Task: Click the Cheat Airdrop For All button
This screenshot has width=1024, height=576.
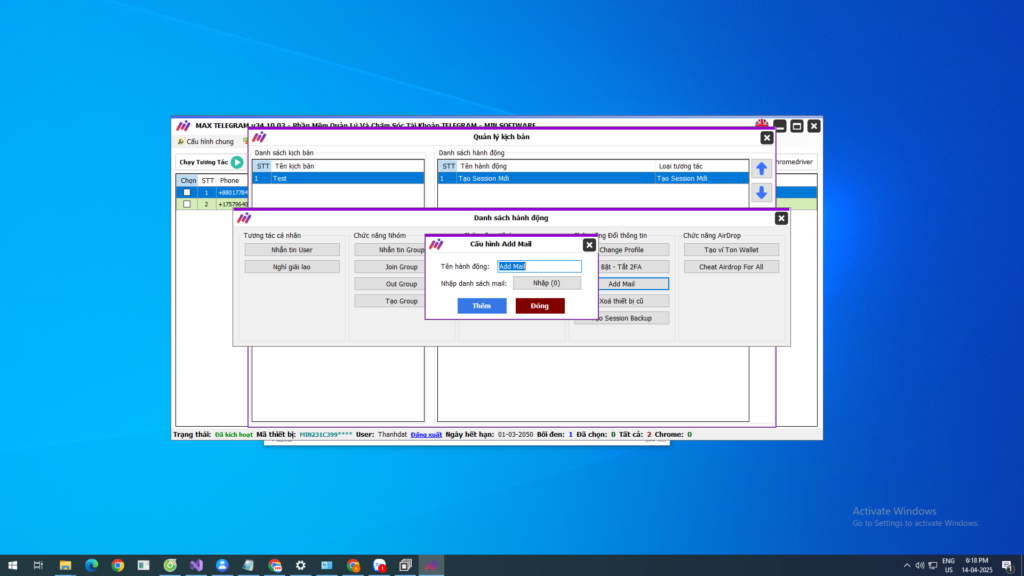Action: (731, 267)
